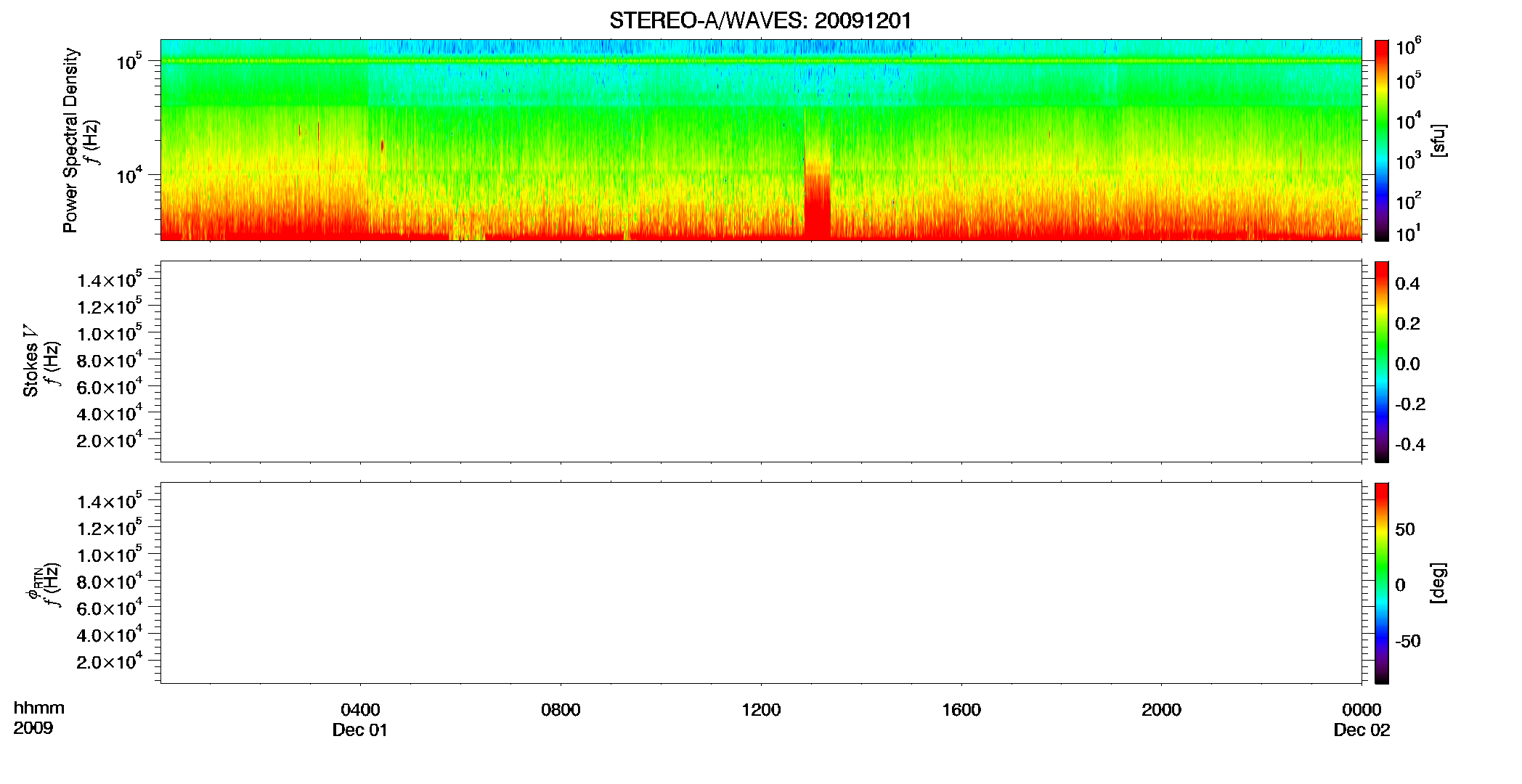Click the Stokes V panel colorbar
The image size is (1522, 784).
pos(1382,362)
